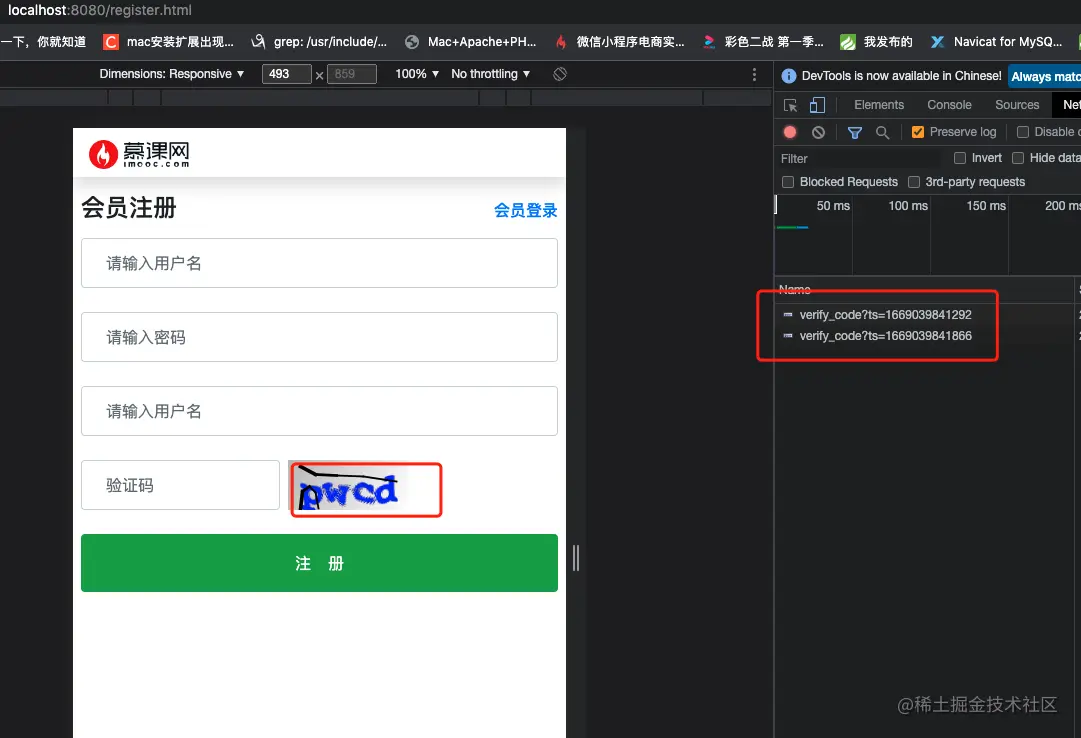Open the Mac+Apache+PH bookmark

471,42
